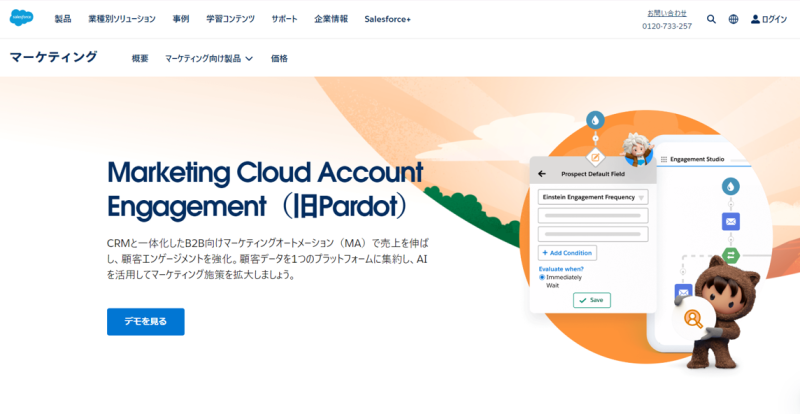The width and height of the screenshot is (800, 414).
Task: Click the second empty condition field
Action: tap(593, 234)
